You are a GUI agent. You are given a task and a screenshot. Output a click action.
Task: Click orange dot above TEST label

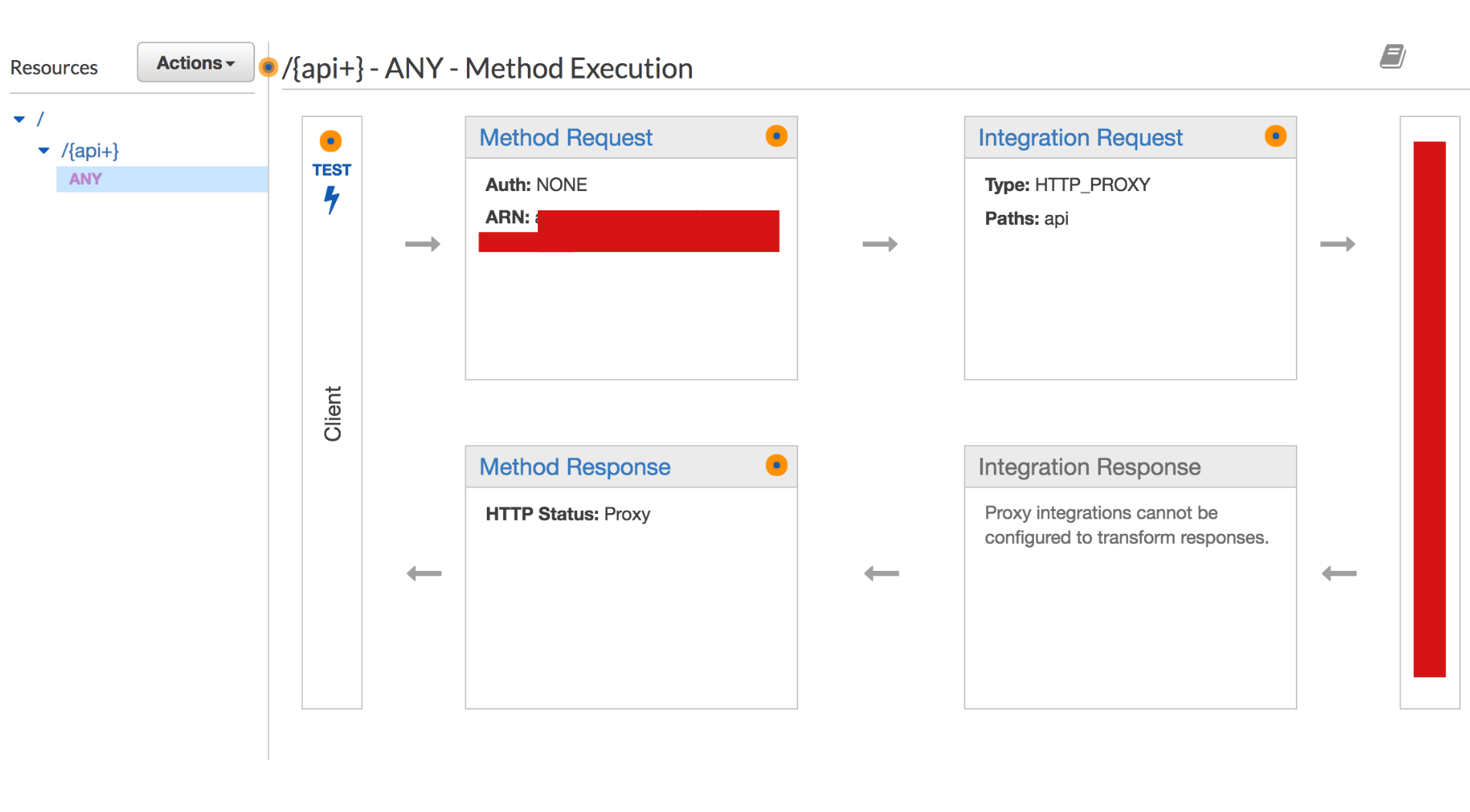coord(331,141)
